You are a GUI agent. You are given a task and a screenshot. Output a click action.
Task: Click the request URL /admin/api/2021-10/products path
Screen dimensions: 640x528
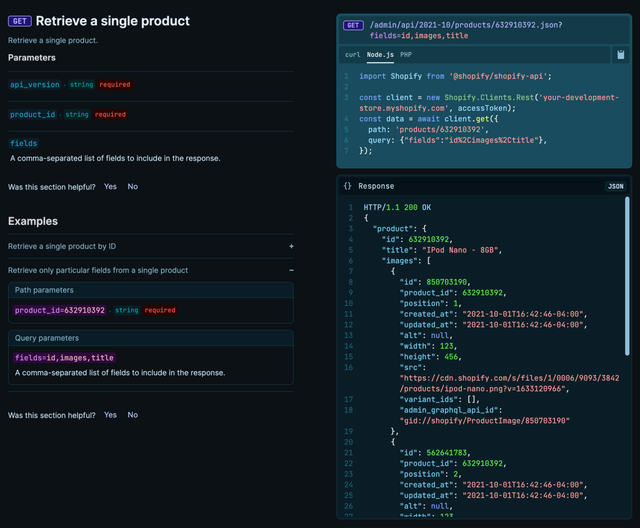466,31
